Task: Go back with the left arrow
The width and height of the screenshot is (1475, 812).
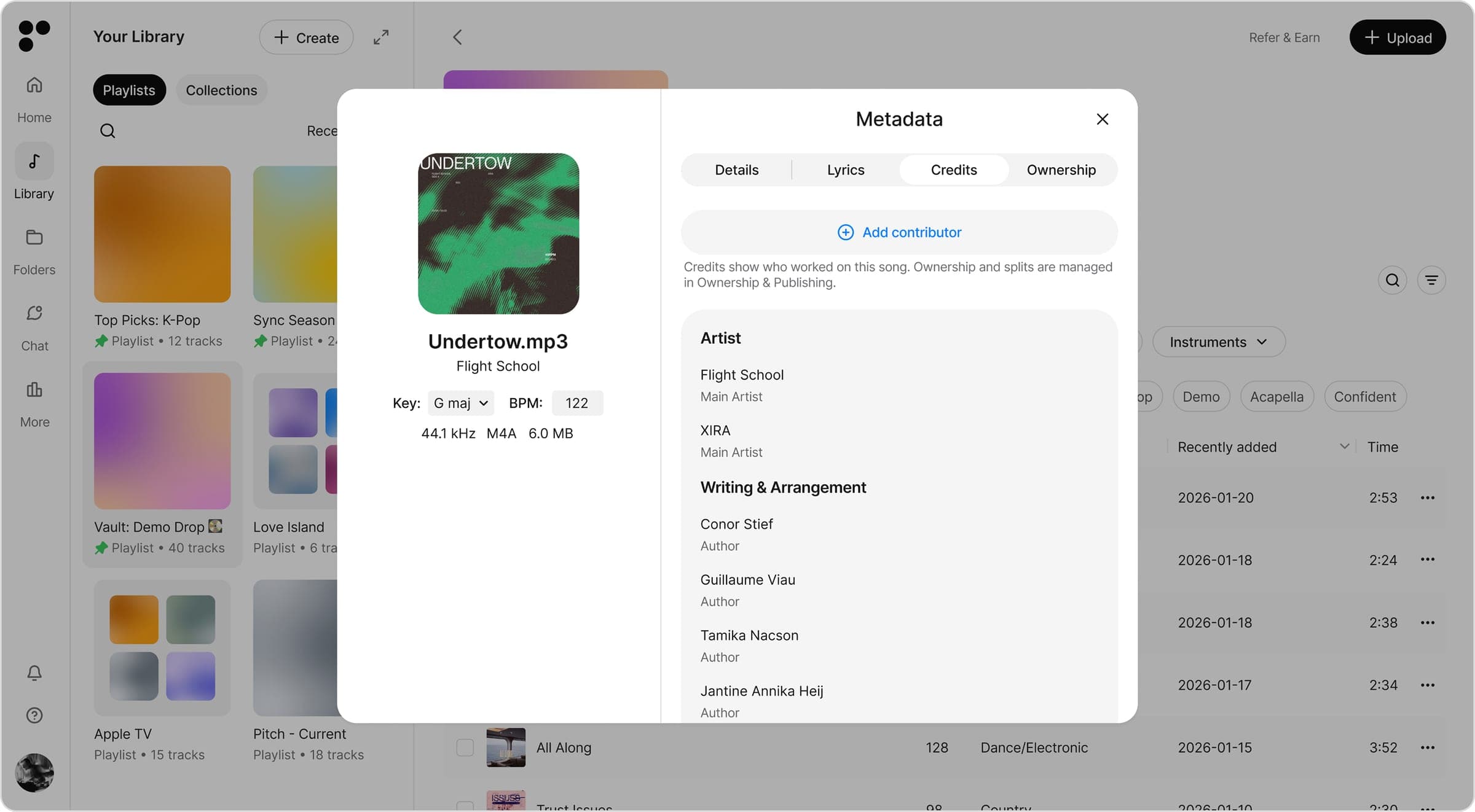Action: pos(457,37)
